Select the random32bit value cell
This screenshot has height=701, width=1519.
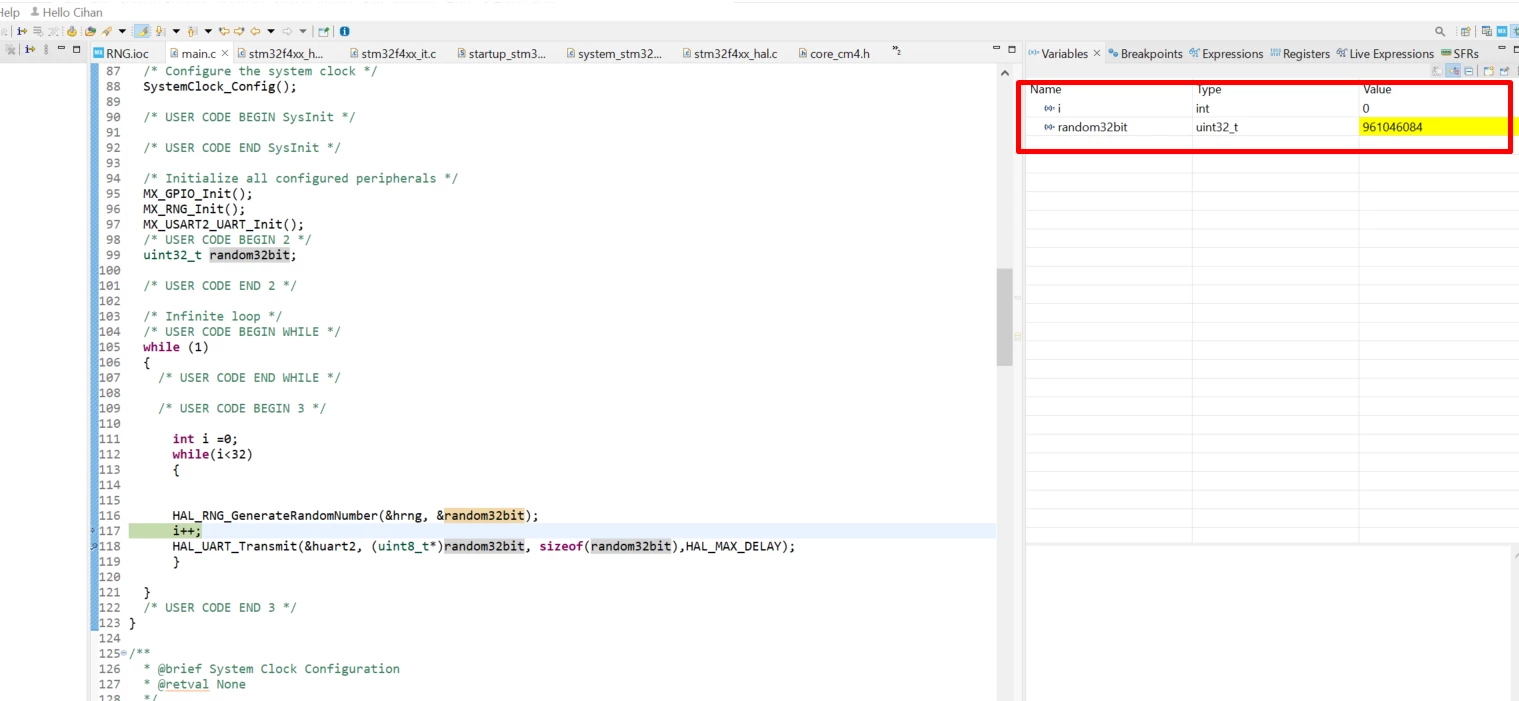coord(1434,127)
